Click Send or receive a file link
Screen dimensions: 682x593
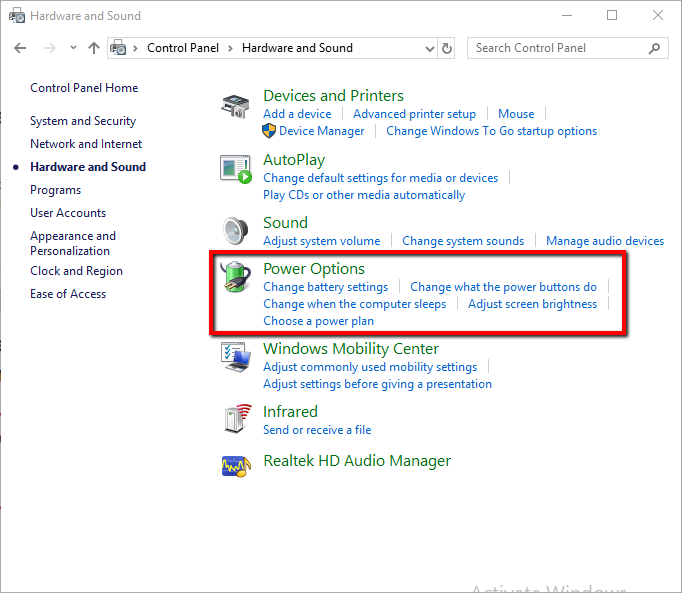pos(317,430)
